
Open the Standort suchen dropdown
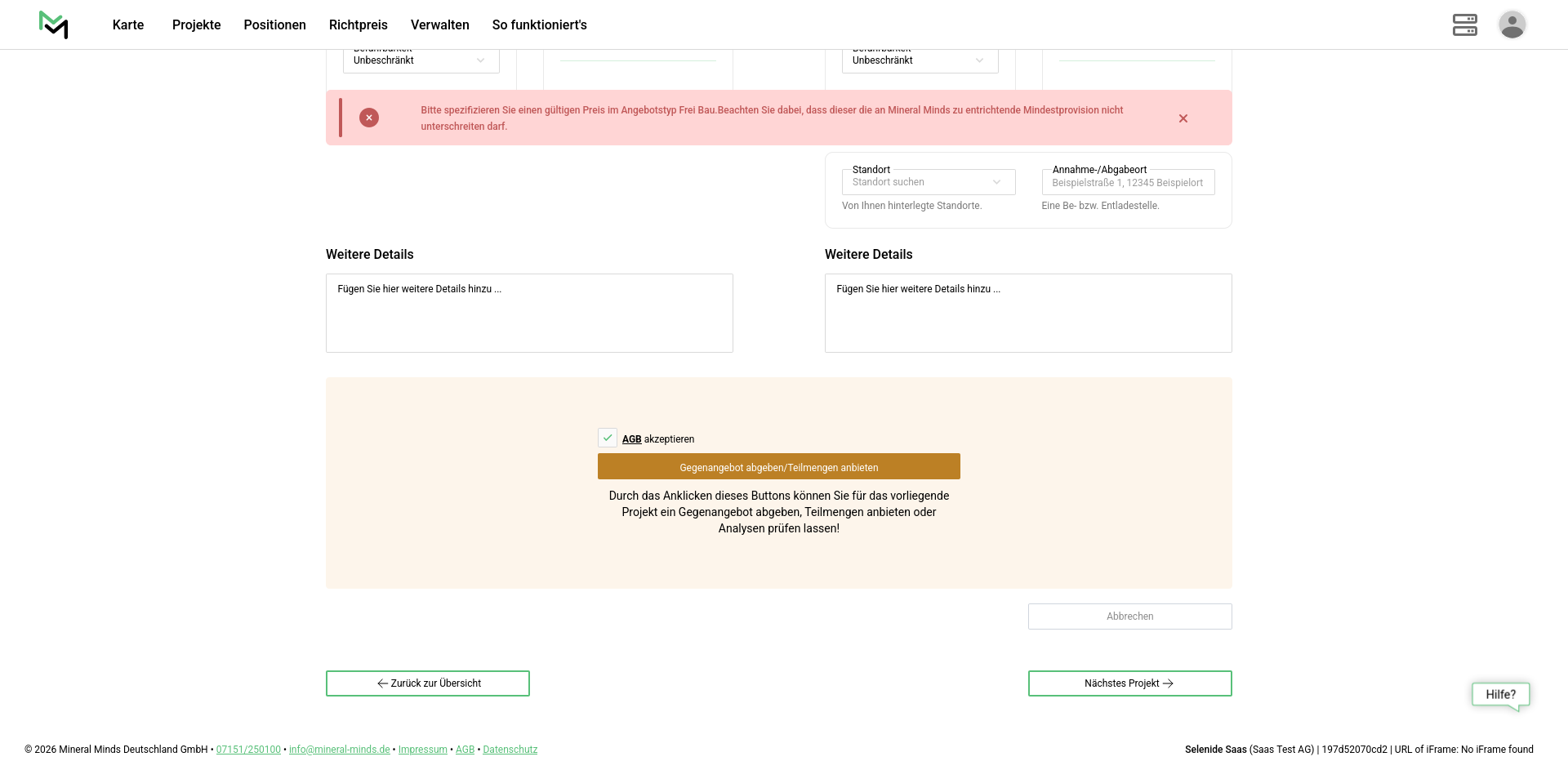pyautogui.click(x=928, y=182)
